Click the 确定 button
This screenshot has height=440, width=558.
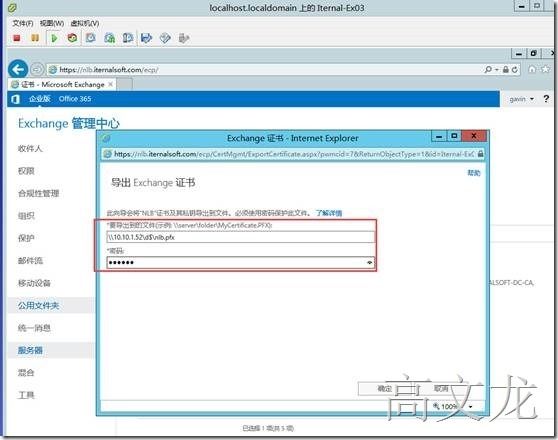pos(384,389)
